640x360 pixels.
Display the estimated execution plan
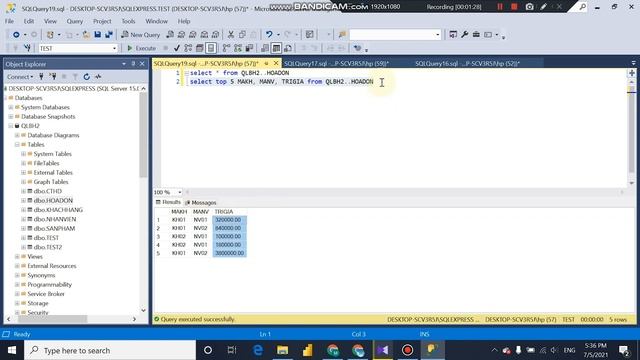pos(188,48)
